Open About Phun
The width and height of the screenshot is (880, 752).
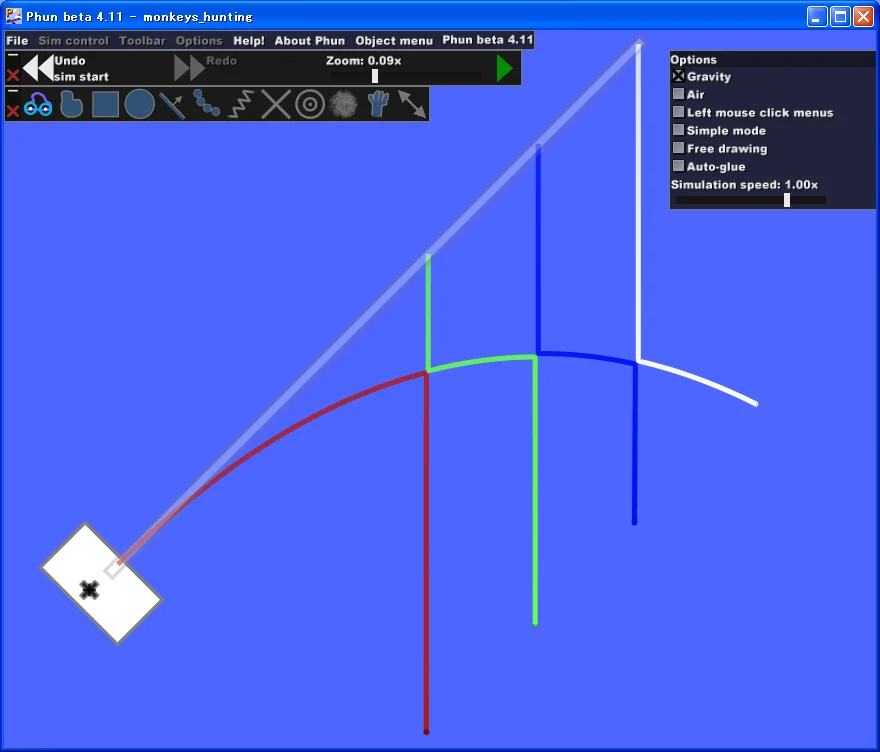[309, 41]
